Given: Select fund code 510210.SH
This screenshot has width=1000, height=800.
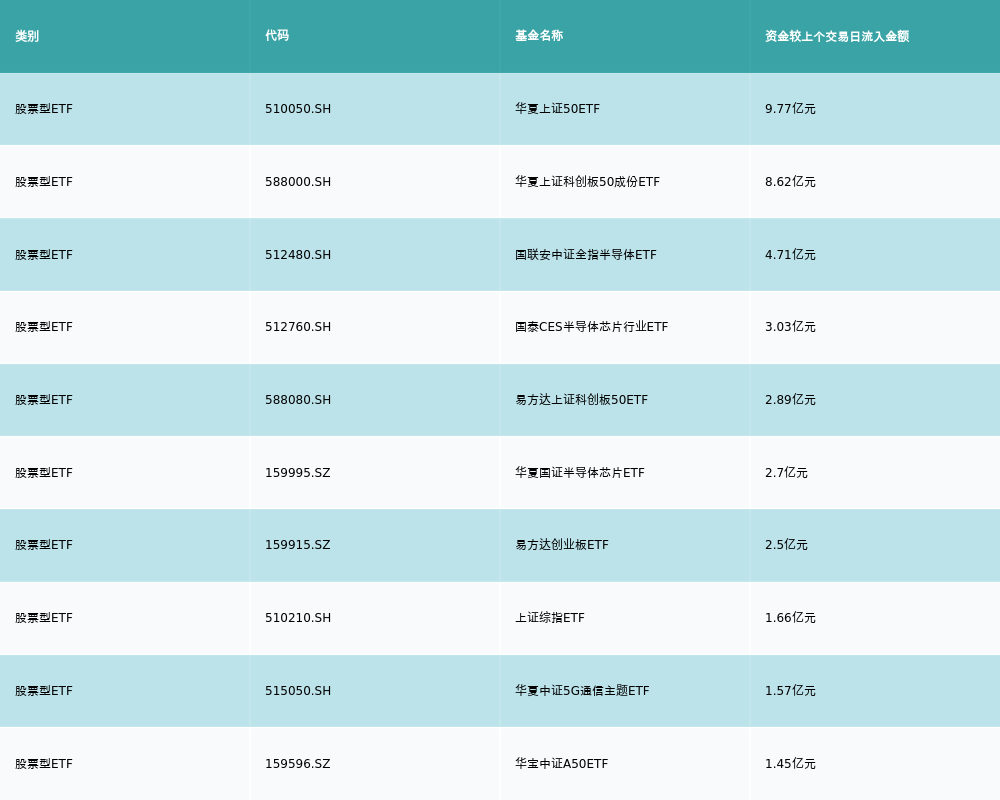Looking at the screenshot, I should (x=298, y=618).
